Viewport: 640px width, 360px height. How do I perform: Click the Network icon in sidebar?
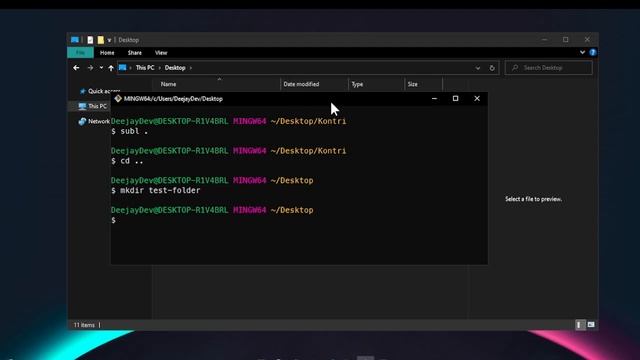click(82, 121)
